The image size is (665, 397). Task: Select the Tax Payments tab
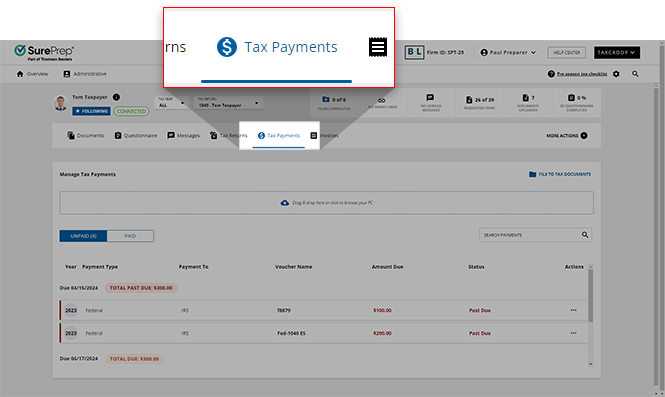tap(279, 136)
